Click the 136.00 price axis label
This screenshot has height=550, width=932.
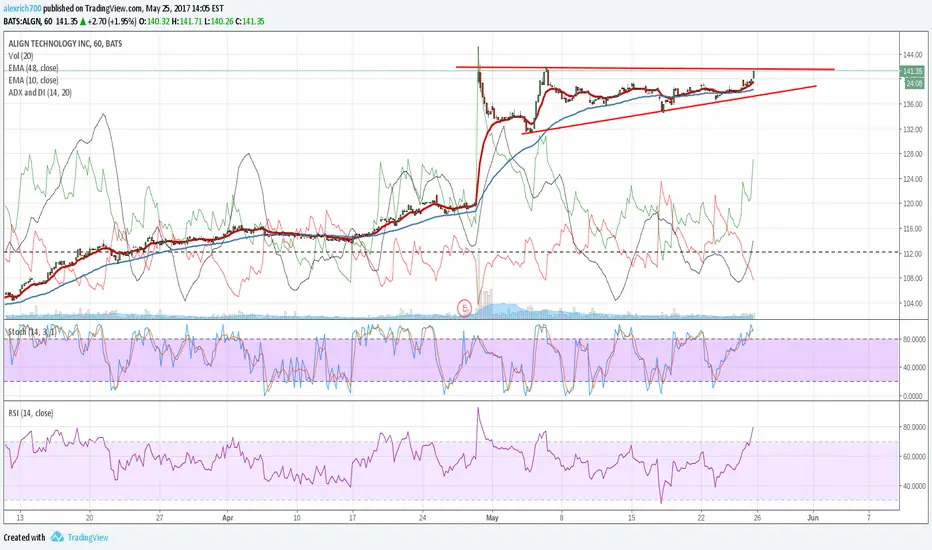(912, 105)
